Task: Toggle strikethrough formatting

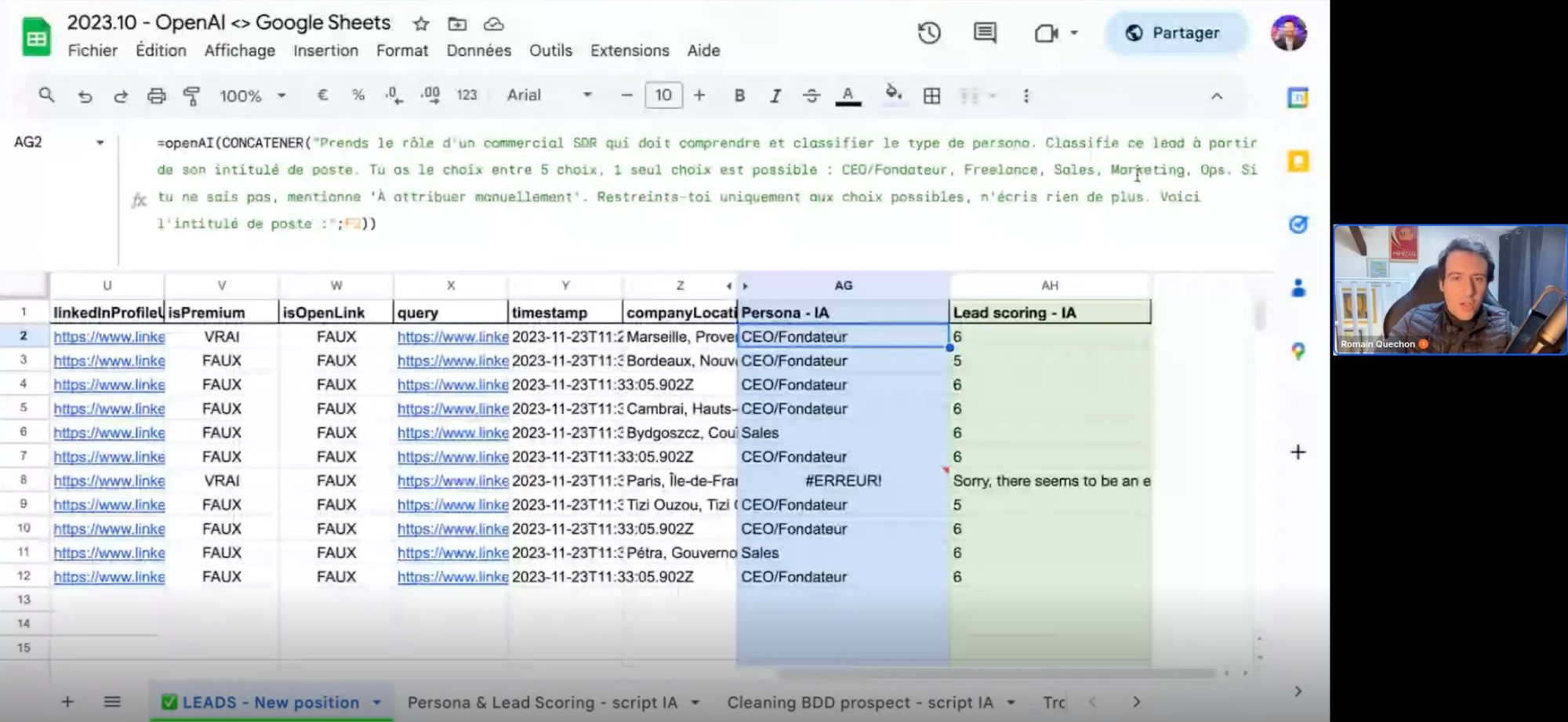Action: pyautogui.click(x=811, y=96)
